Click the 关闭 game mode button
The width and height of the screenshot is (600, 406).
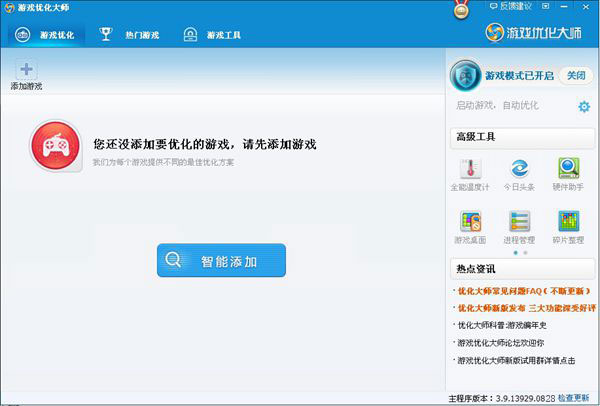576,76
